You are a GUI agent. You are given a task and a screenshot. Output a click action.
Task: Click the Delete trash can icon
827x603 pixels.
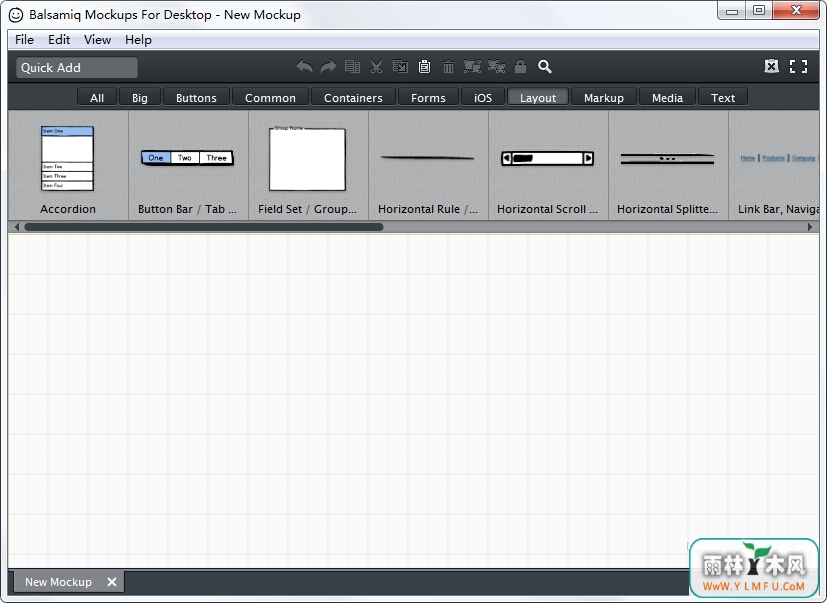coord(448,66)
